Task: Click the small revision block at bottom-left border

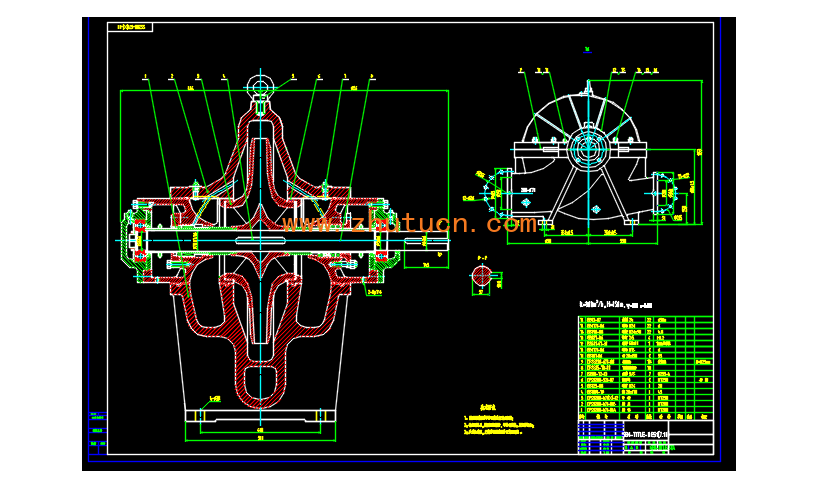Action: pos(97,431)
